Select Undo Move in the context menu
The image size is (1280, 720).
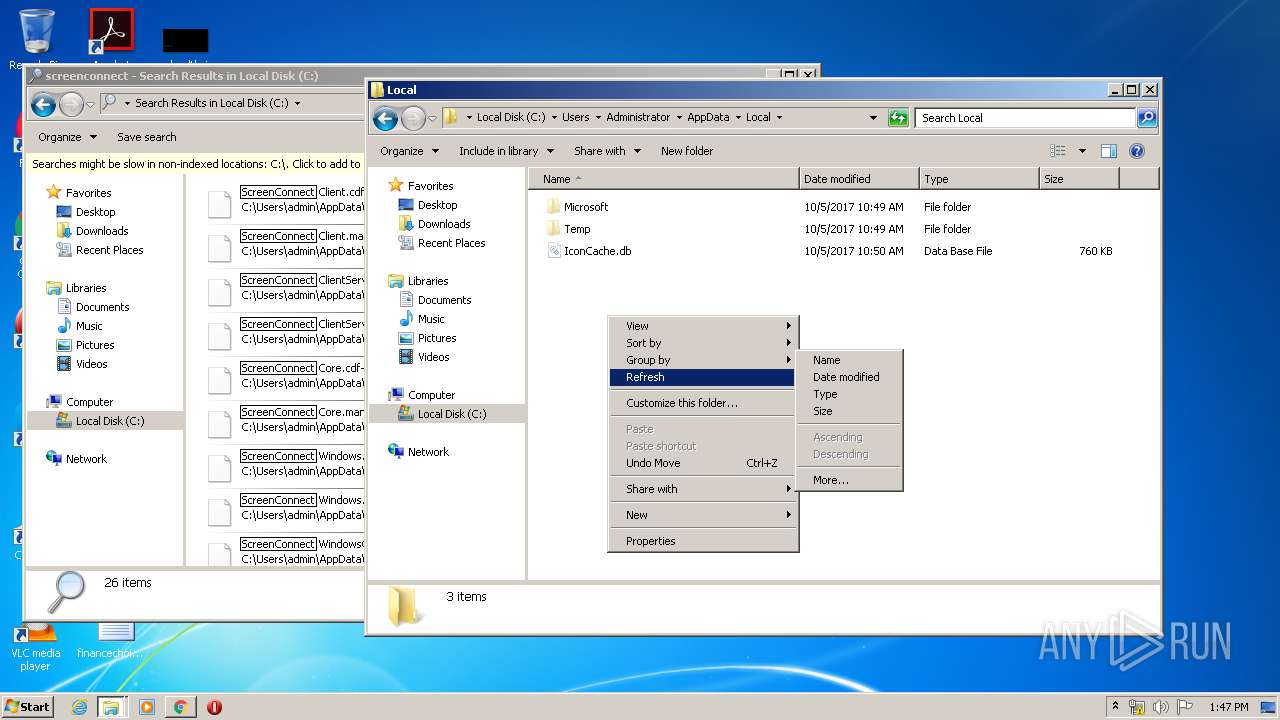(702, 463)
